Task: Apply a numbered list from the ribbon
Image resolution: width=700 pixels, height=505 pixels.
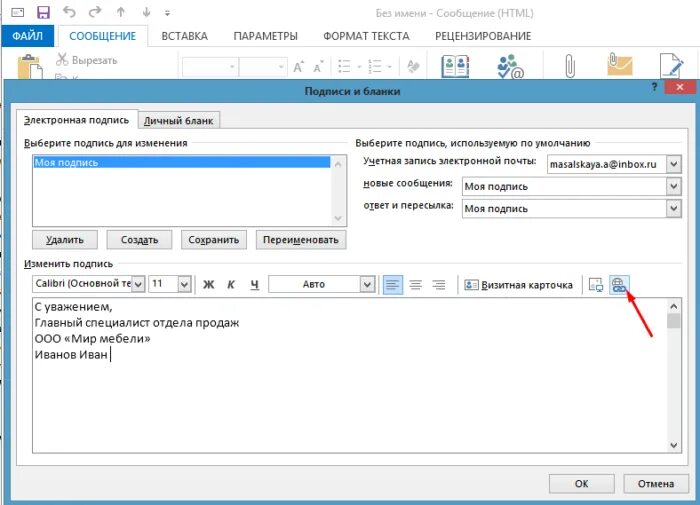Action: (375, 67)
